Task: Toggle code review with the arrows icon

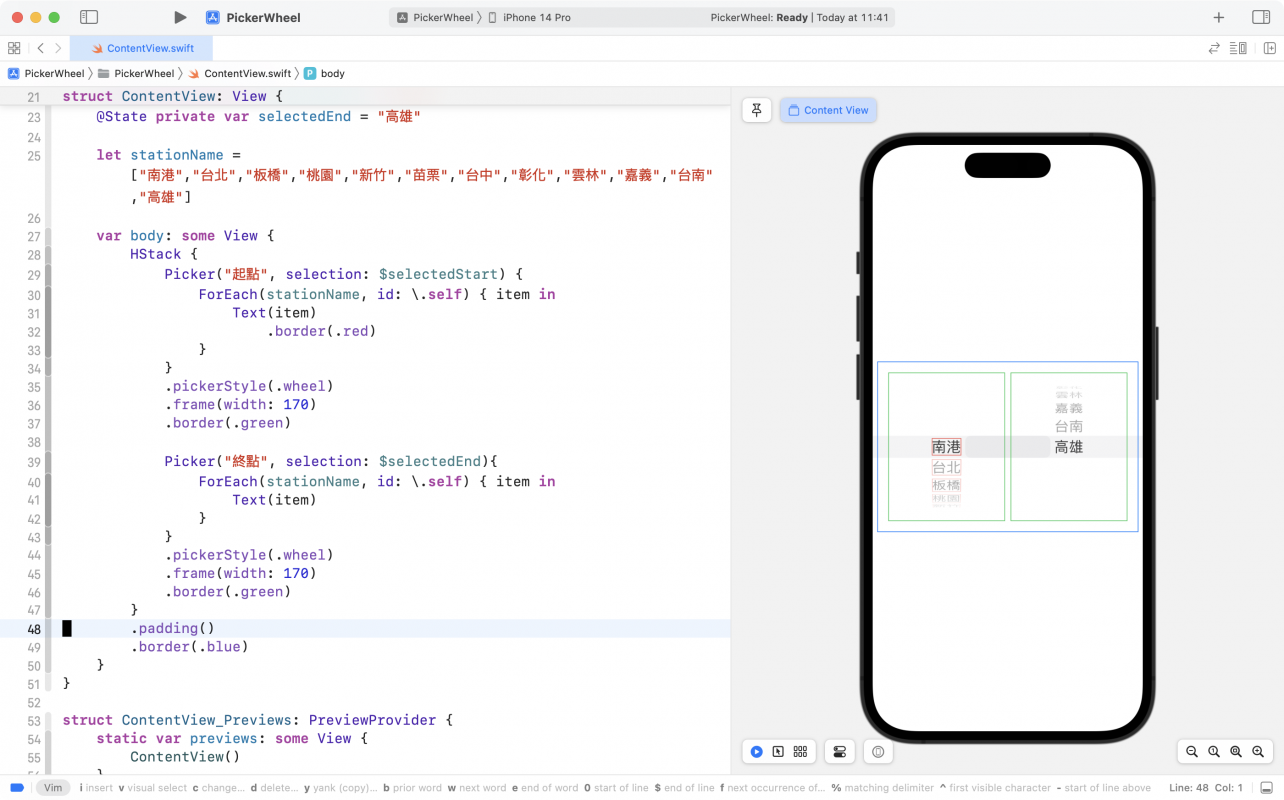Action: click(x=1214, y=48)
